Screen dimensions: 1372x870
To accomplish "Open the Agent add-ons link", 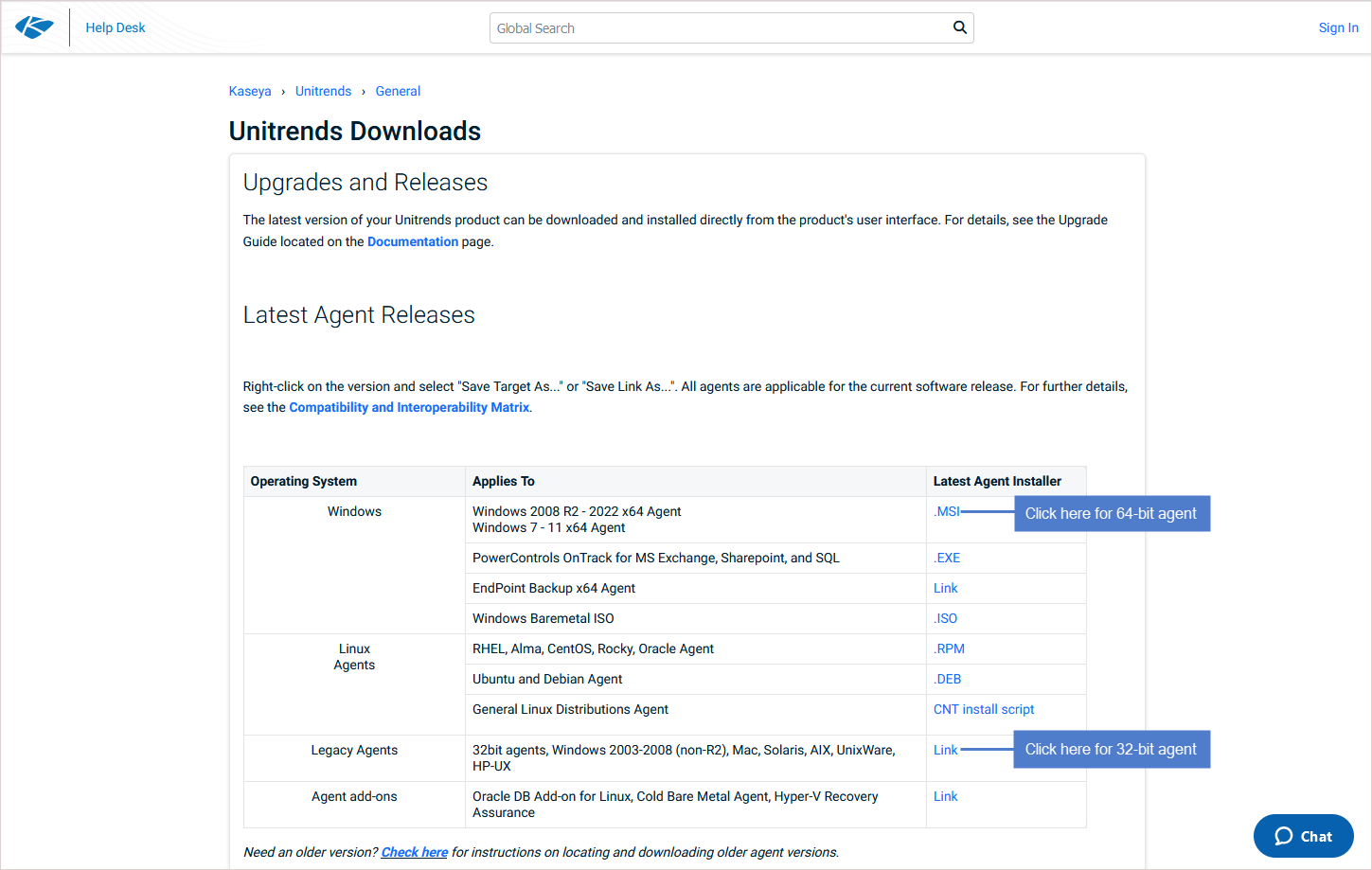I will click(945, 796).
